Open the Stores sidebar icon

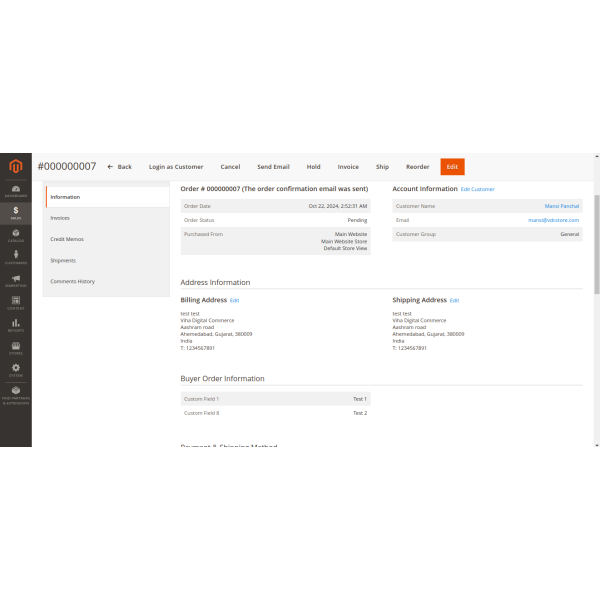(x=15, y=347)
